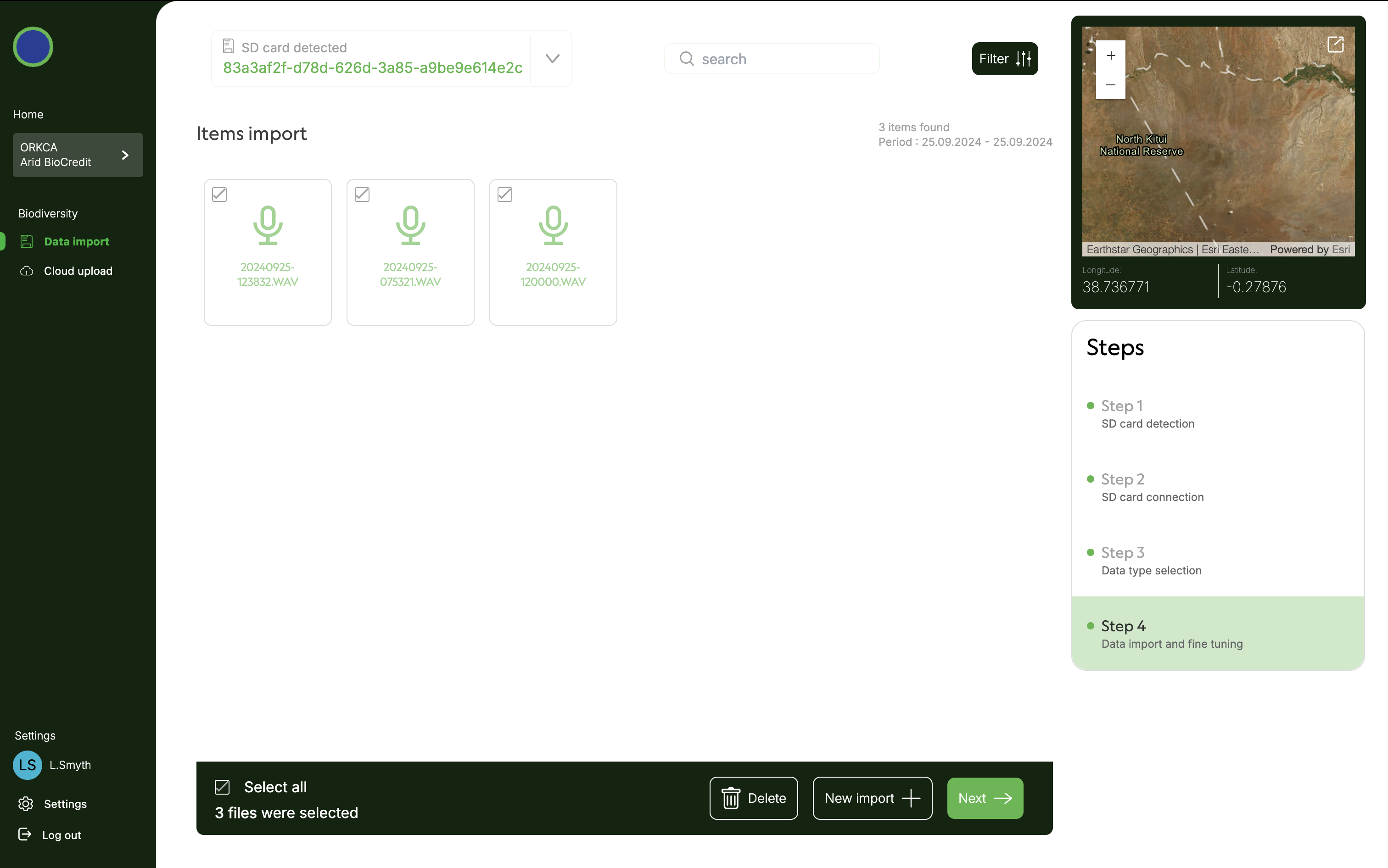Click the circular app logo
Image resolution: width=1388 pixels, height=868 pixels.
coord(33,47)
